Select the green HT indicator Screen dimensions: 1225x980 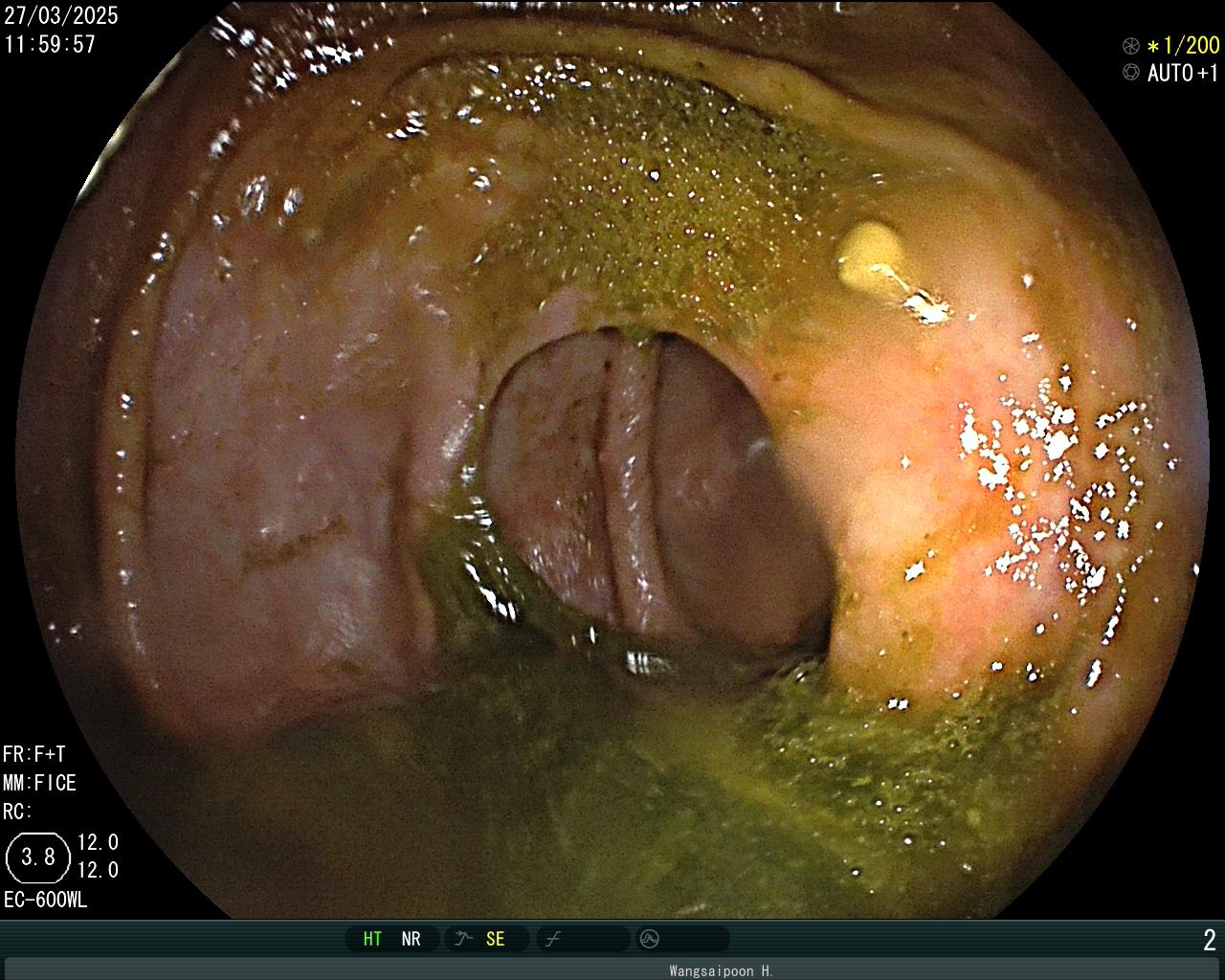click(x=372, y=939)
